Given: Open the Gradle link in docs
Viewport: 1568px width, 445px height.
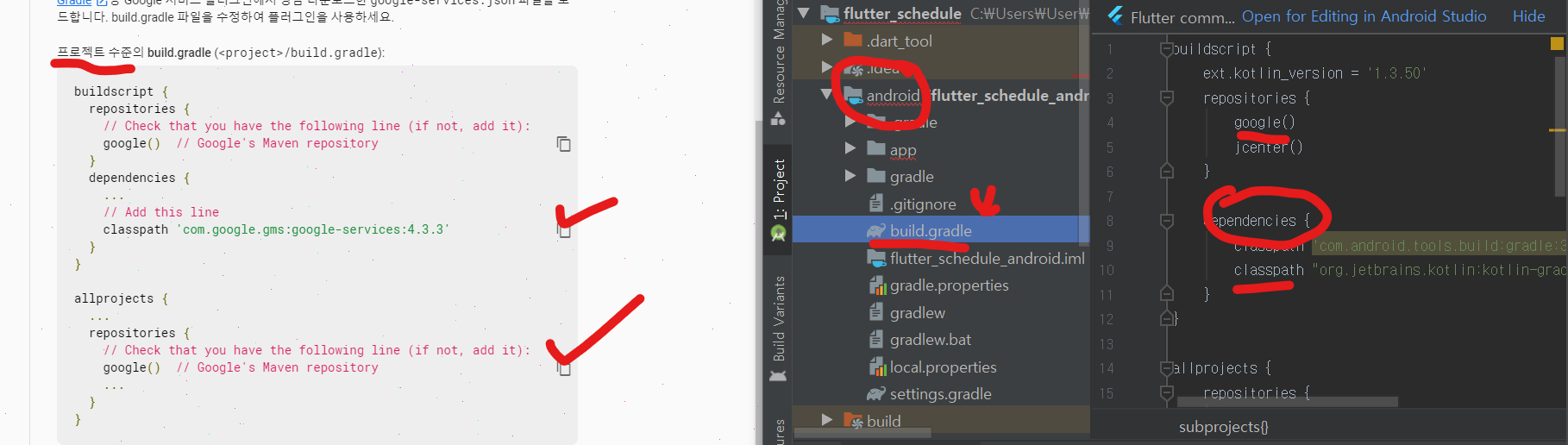Looking at the screenshot, I should [74, 3].
